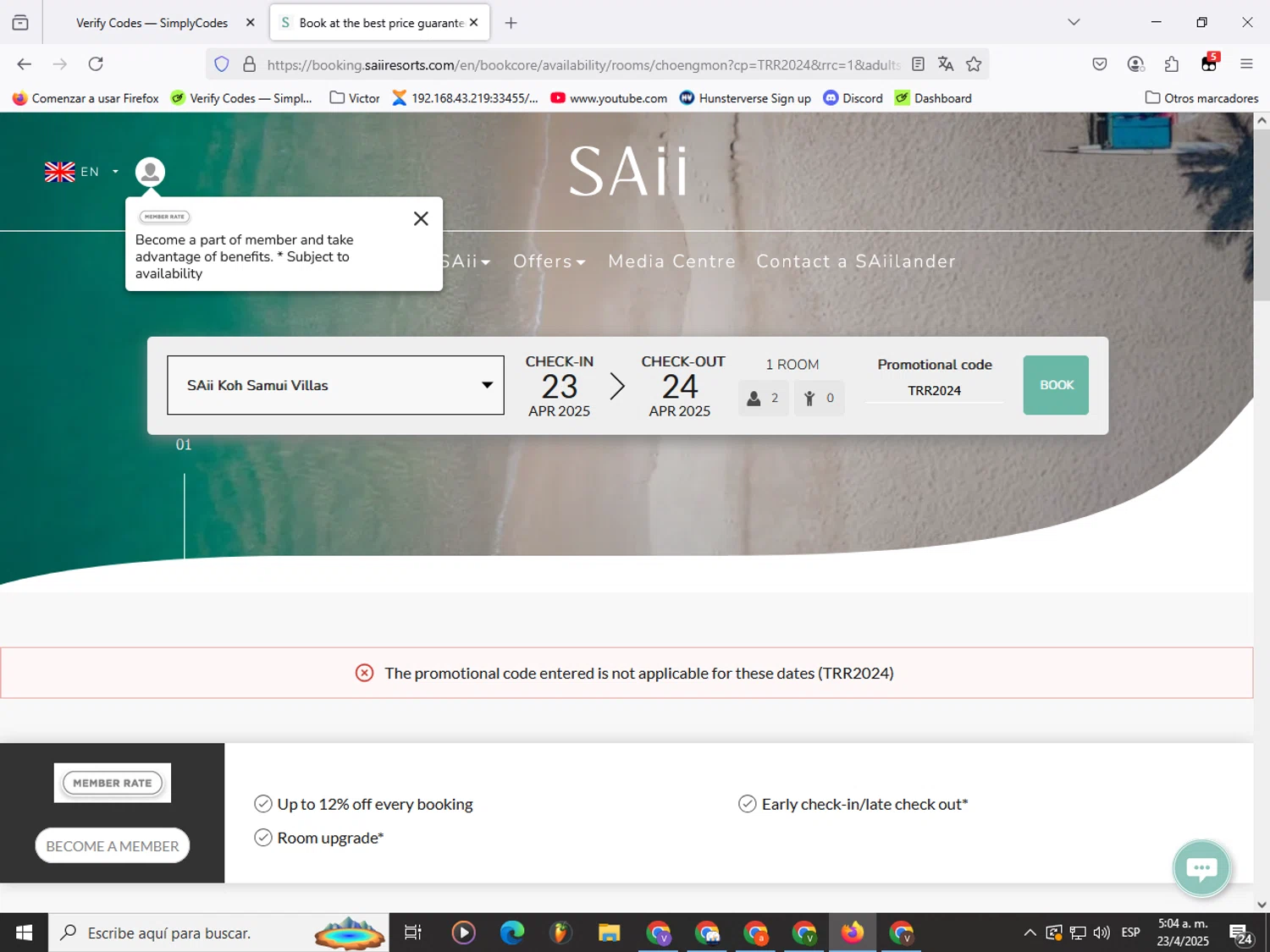This screenshot has height=952, width=1270.
Task: Open the 192.168.43.219 bookmark
Action: click(x=465, y=98)
